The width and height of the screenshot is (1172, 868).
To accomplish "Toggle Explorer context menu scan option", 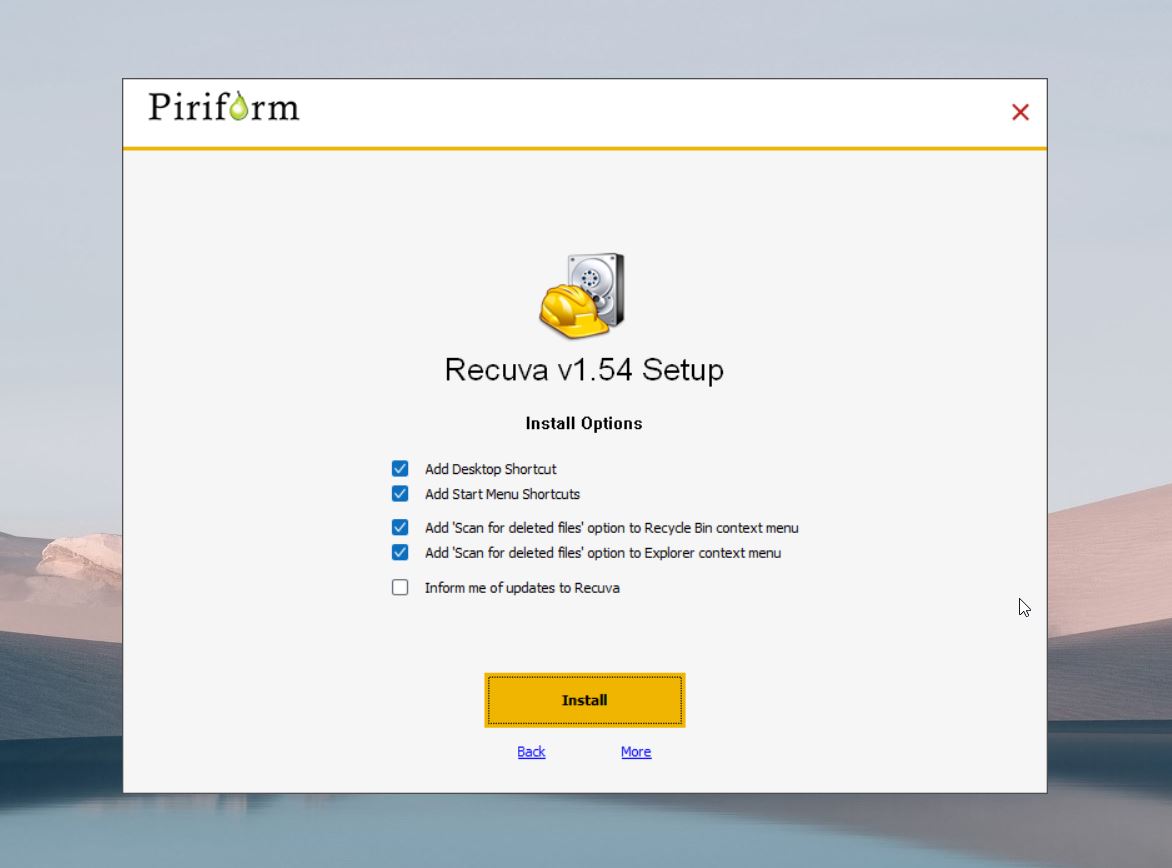I will point(400,552).
